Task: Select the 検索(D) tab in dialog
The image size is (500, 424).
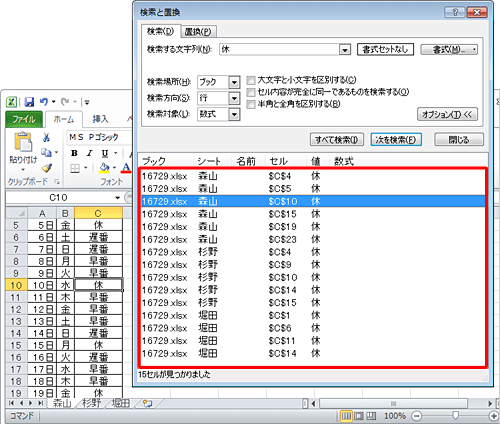Action: pos(161,31)
